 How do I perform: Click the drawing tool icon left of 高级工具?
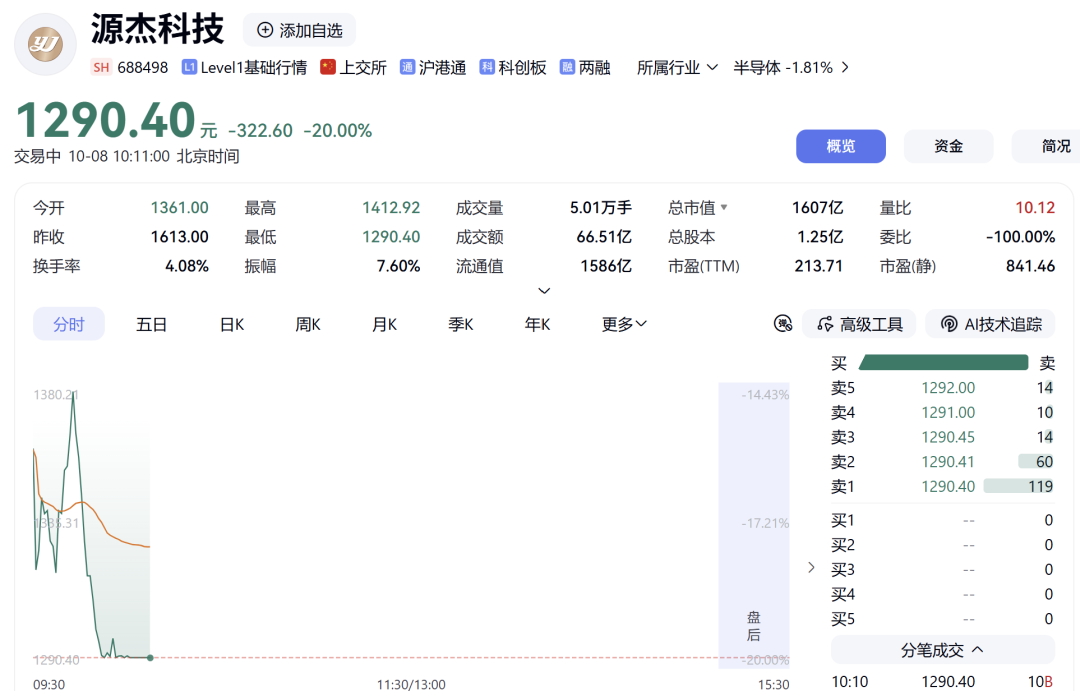tap(783, 324)
